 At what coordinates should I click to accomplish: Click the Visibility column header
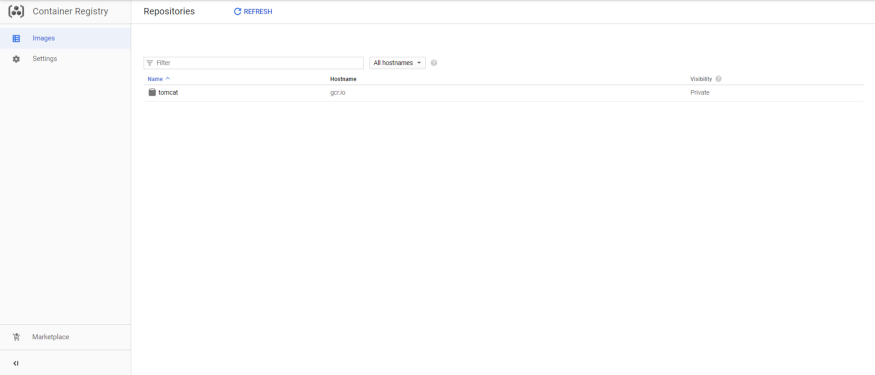[701, 79]
